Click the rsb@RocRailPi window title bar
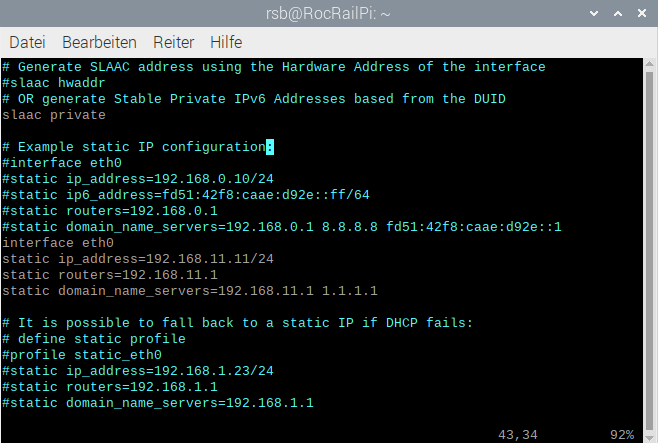This screenshot has width=658, height=443. click(x=328, y=13)
